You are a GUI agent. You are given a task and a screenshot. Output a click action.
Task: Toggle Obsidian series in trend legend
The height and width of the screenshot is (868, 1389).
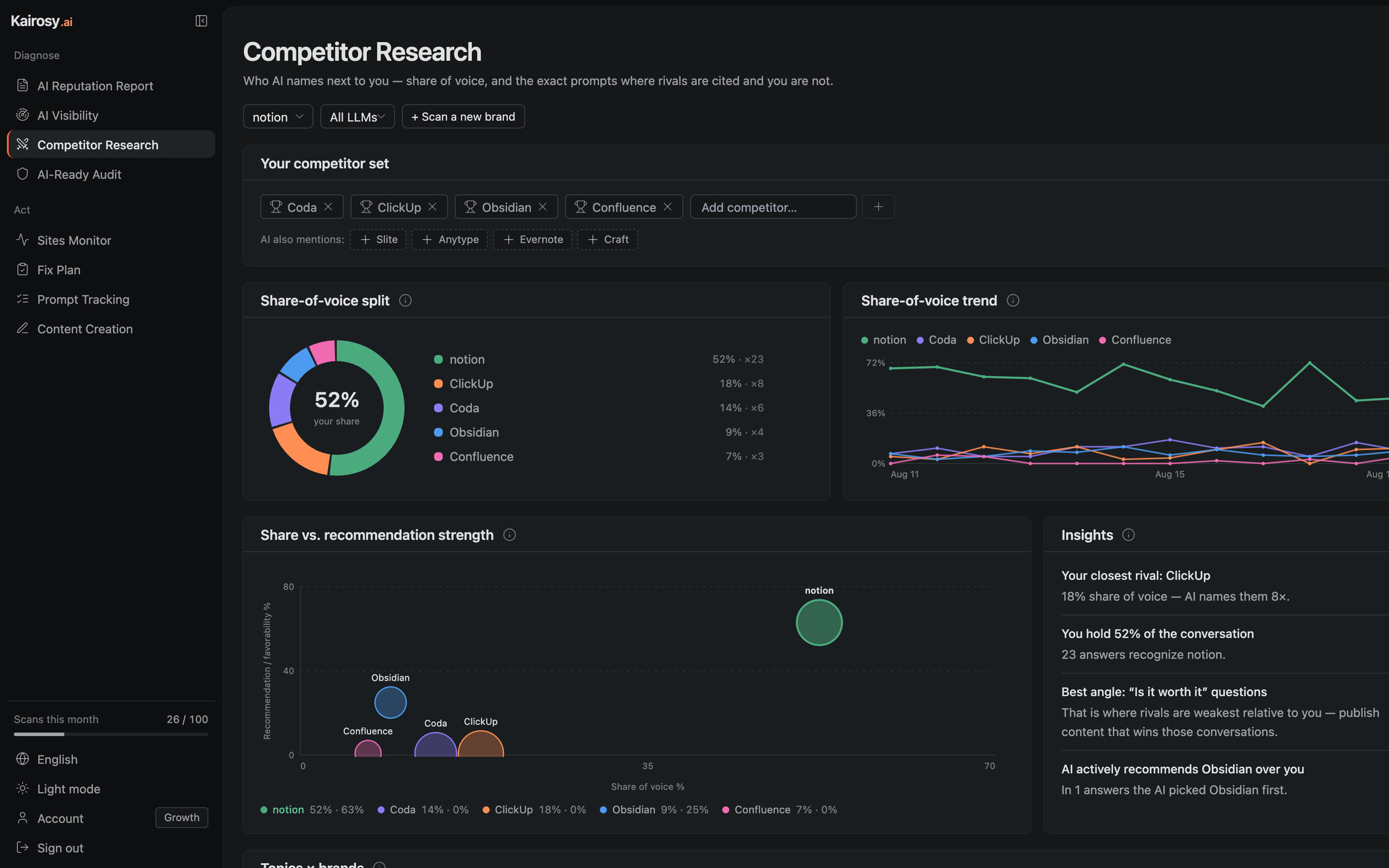coord(1059,340)
